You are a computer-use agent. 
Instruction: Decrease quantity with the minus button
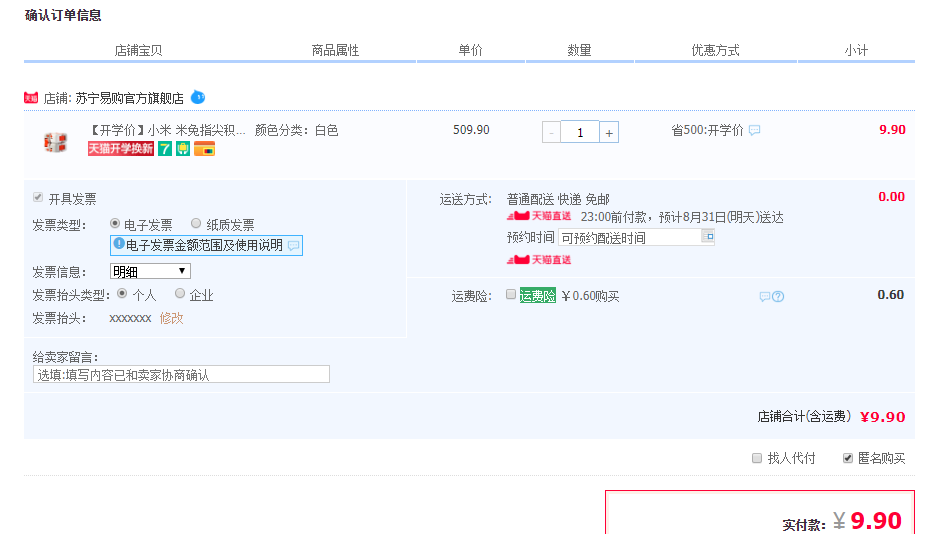click(x=551, y=132)
